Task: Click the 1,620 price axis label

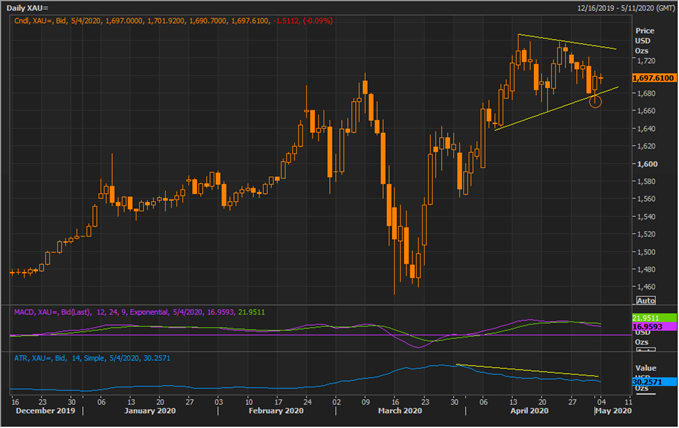Action: coord(646,146)
